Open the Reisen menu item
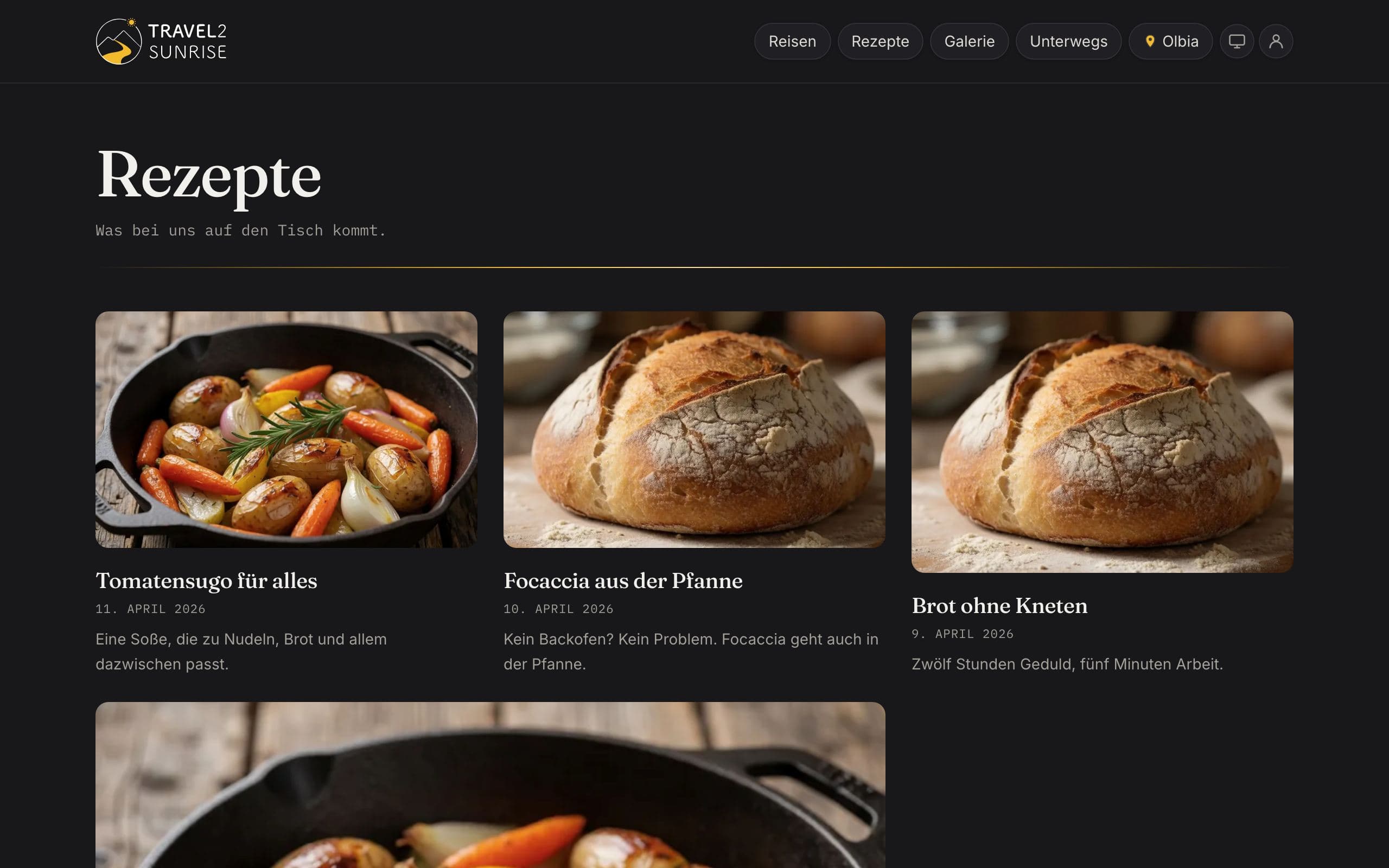Screen dimensions: 1389x868 click(792, 41)
